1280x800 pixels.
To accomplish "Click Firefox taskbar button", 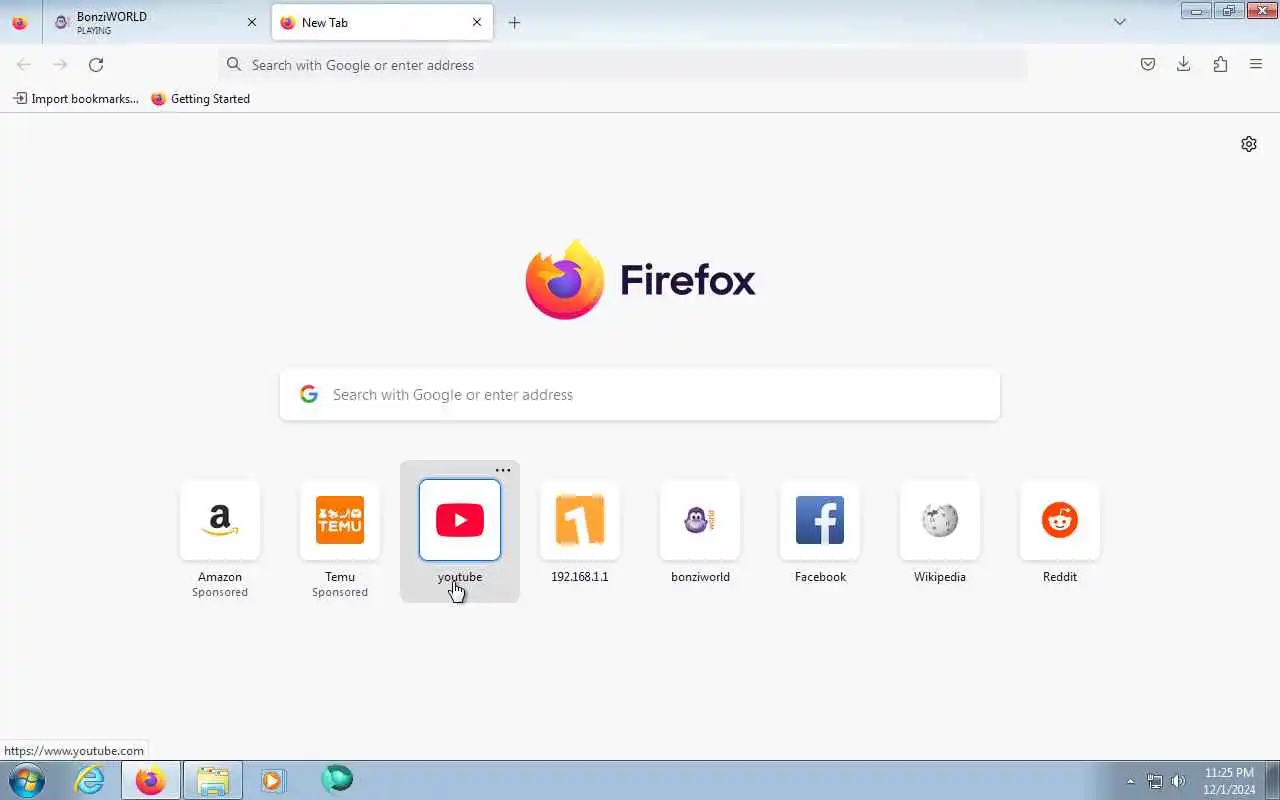I will pos(151,780).
